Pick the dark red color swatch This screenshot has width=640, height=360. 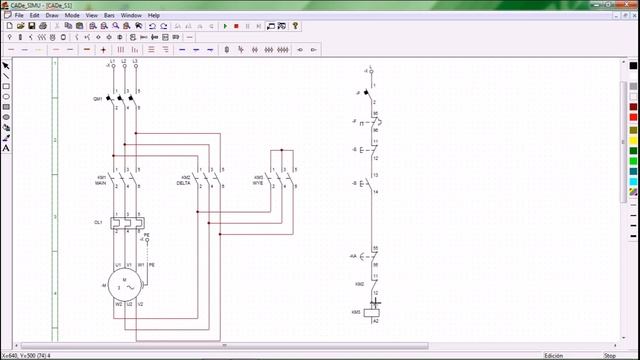pyautogui.click(x=633, y=107)
